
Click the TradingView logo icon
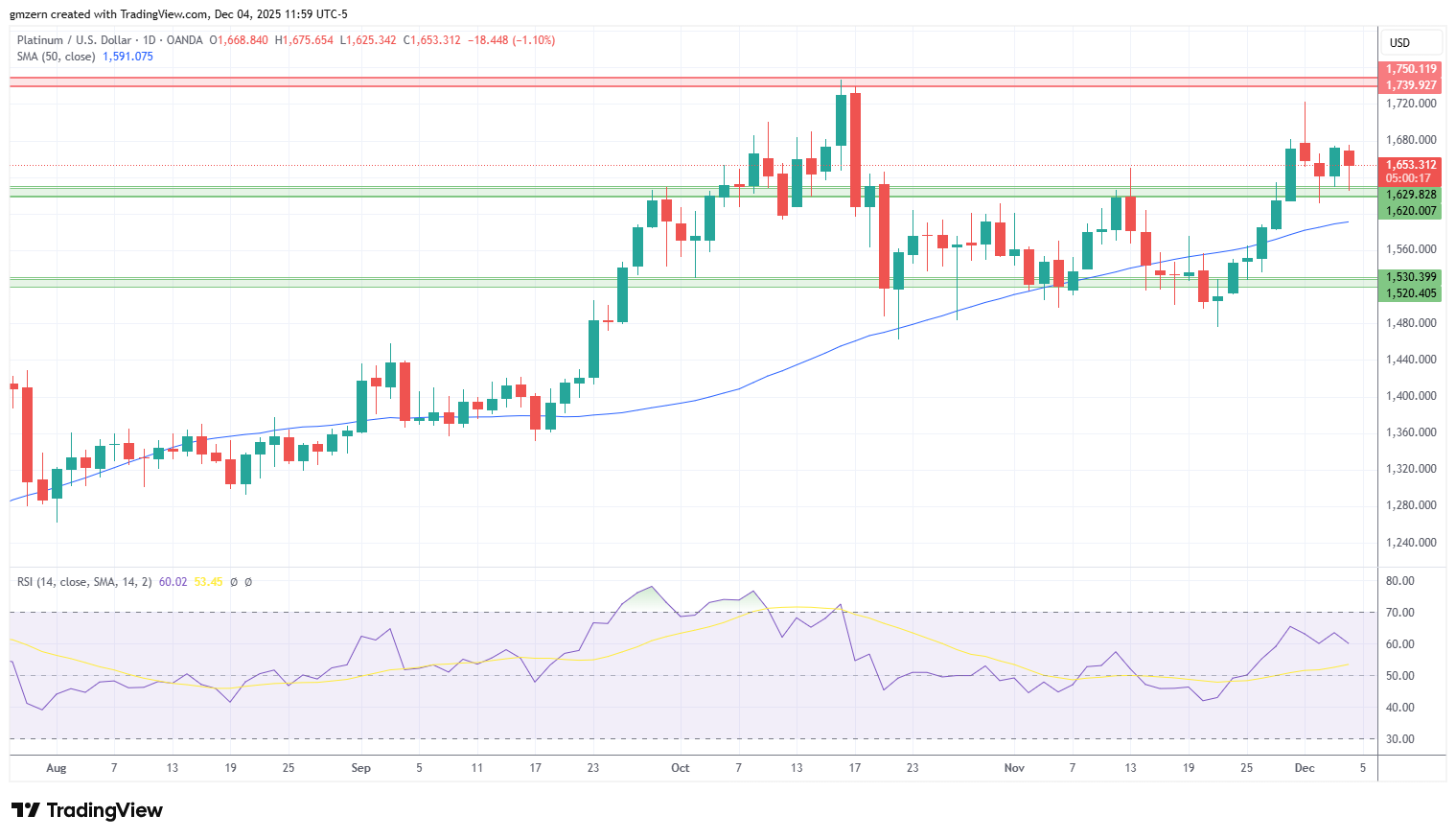click(26, 810)
